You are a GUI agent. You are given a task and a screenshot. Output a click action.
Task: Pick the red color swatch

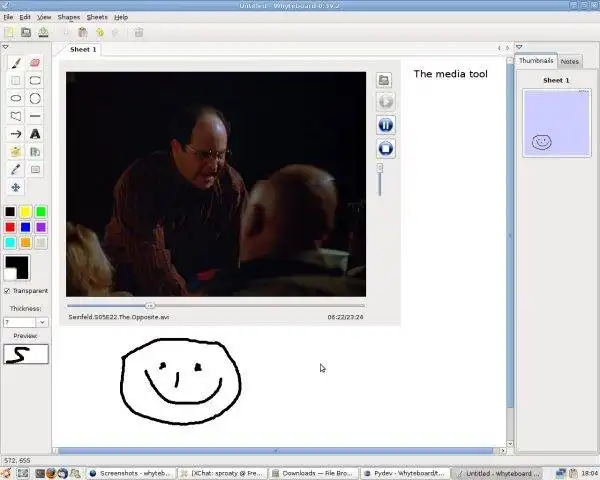[10, 227]
